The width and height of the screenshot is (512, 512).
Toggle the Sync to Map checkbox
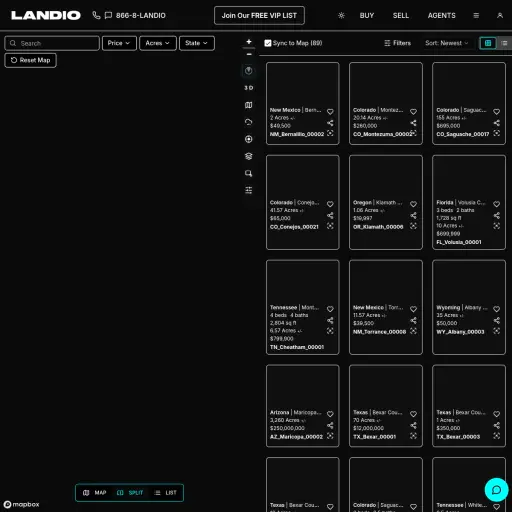[268, 43]
